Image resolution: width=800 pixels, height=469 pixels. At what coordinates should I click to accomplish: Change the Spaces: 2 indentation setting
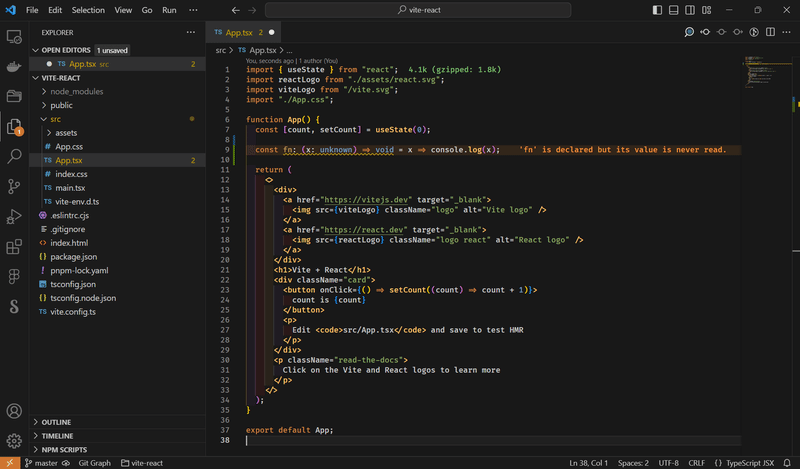(x=633, y=463)
